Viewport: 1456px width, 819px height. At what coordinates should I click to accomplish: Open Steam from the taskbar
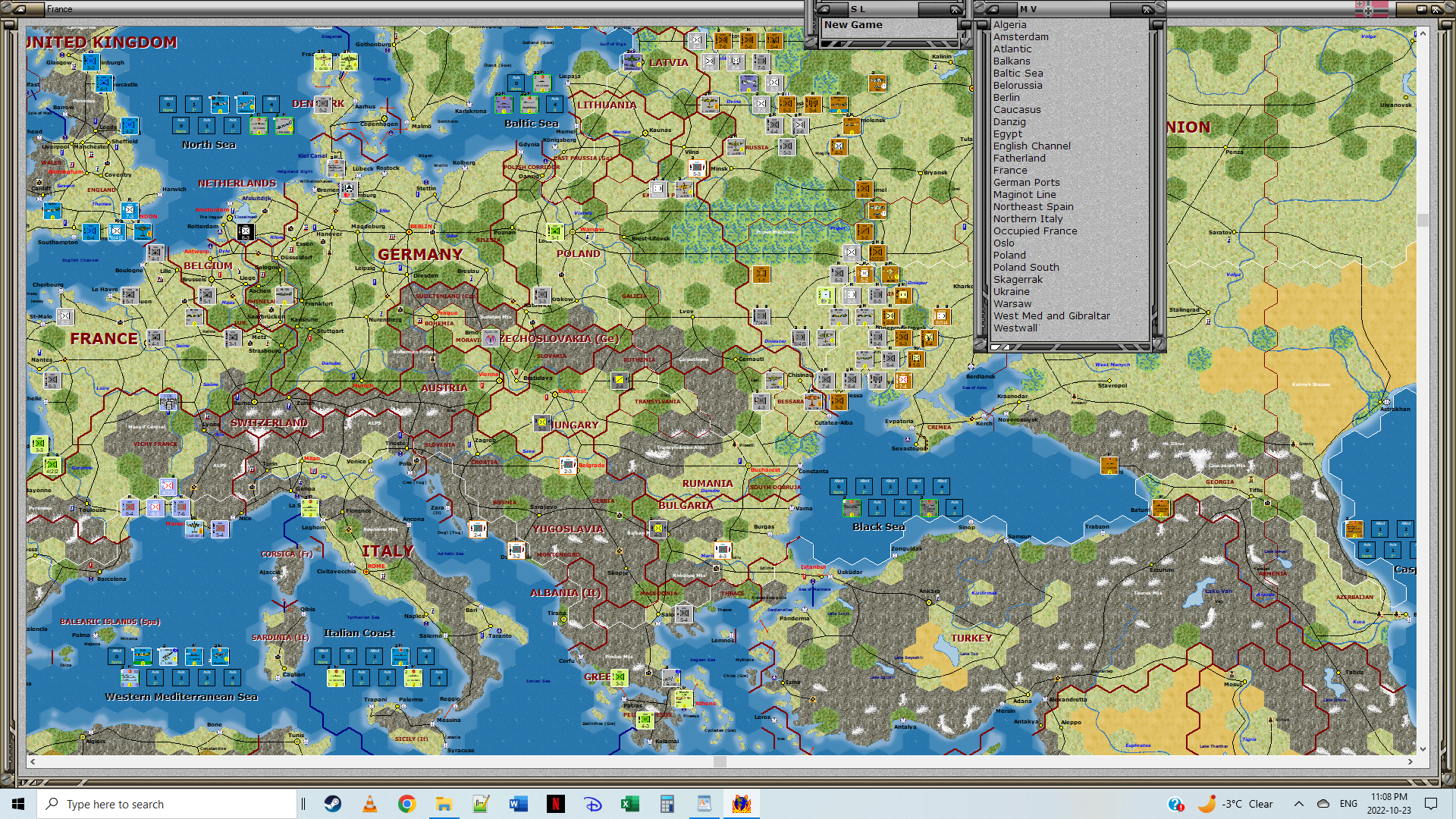(333, 804)
